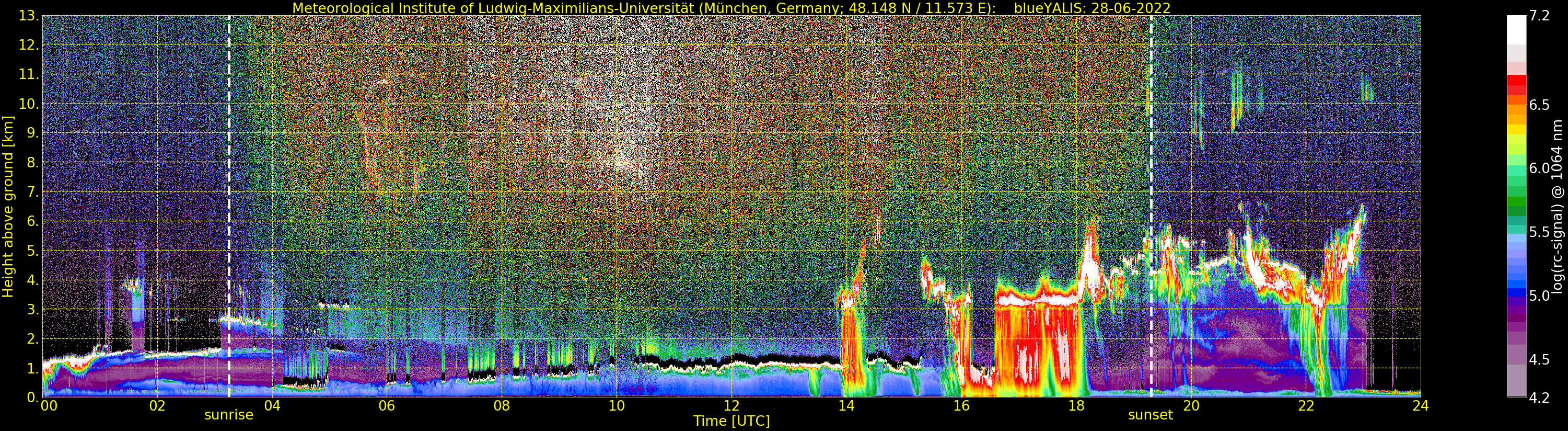Click the "5." height tick label
Screen dimensions: 1568x431
(32, 251)
